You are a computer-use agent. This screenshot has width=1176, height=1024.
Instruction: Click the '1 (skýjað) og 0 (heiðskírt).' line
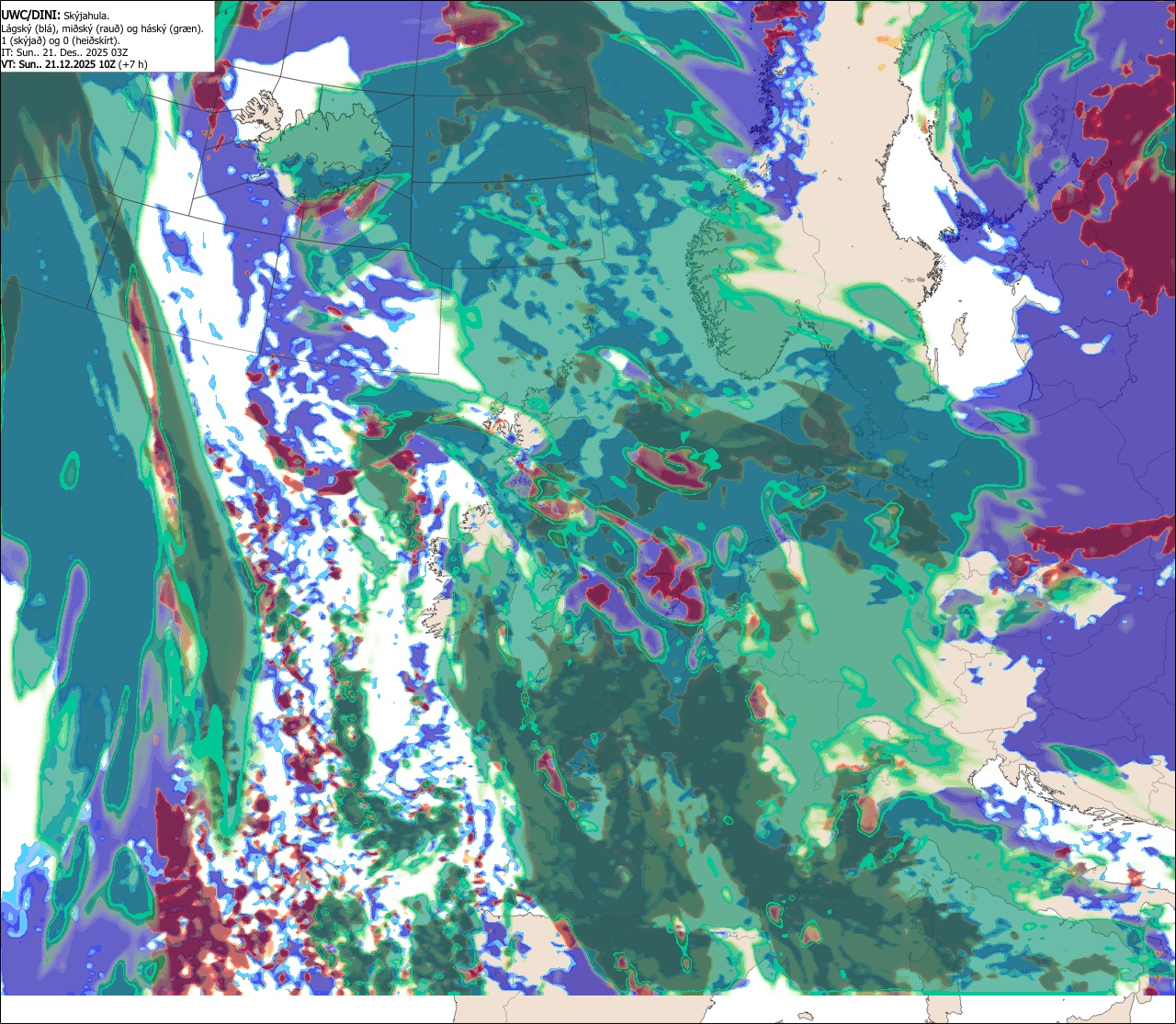[61, 40]
